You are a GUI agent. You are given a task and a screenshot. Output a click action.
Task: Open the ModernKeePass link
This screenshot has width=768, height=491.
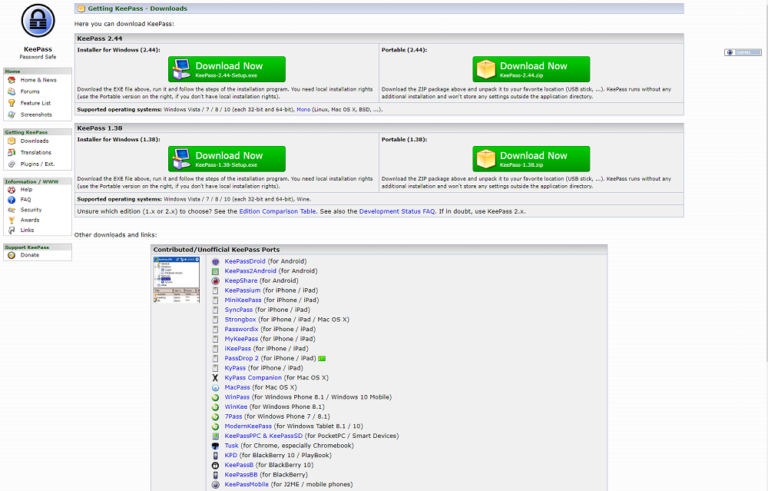pyautogui.click(x=248, y=426)
